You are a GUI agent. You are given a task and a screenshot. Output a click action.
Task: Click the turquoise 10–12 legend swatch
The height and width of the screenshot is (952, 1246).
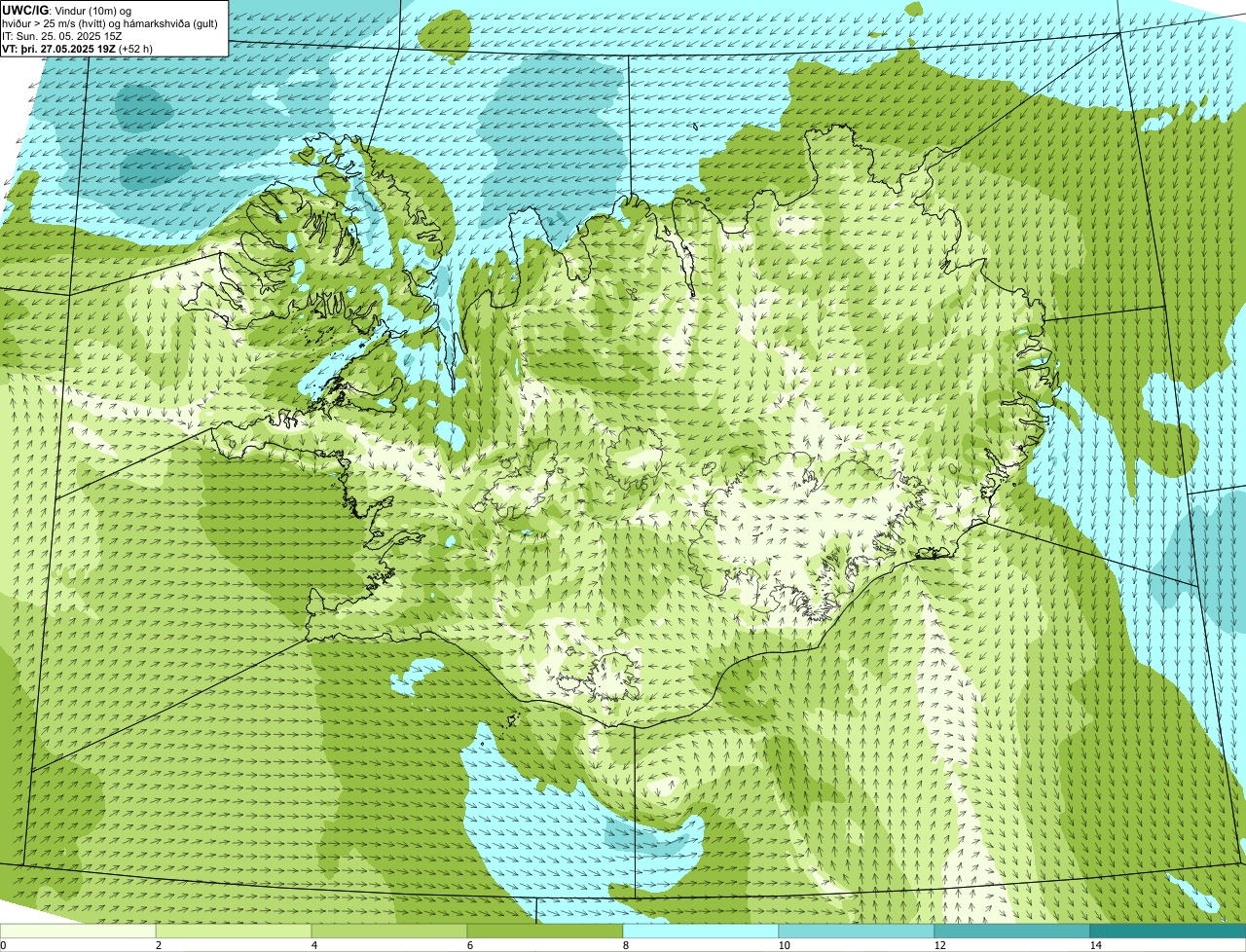pos(857,932)
